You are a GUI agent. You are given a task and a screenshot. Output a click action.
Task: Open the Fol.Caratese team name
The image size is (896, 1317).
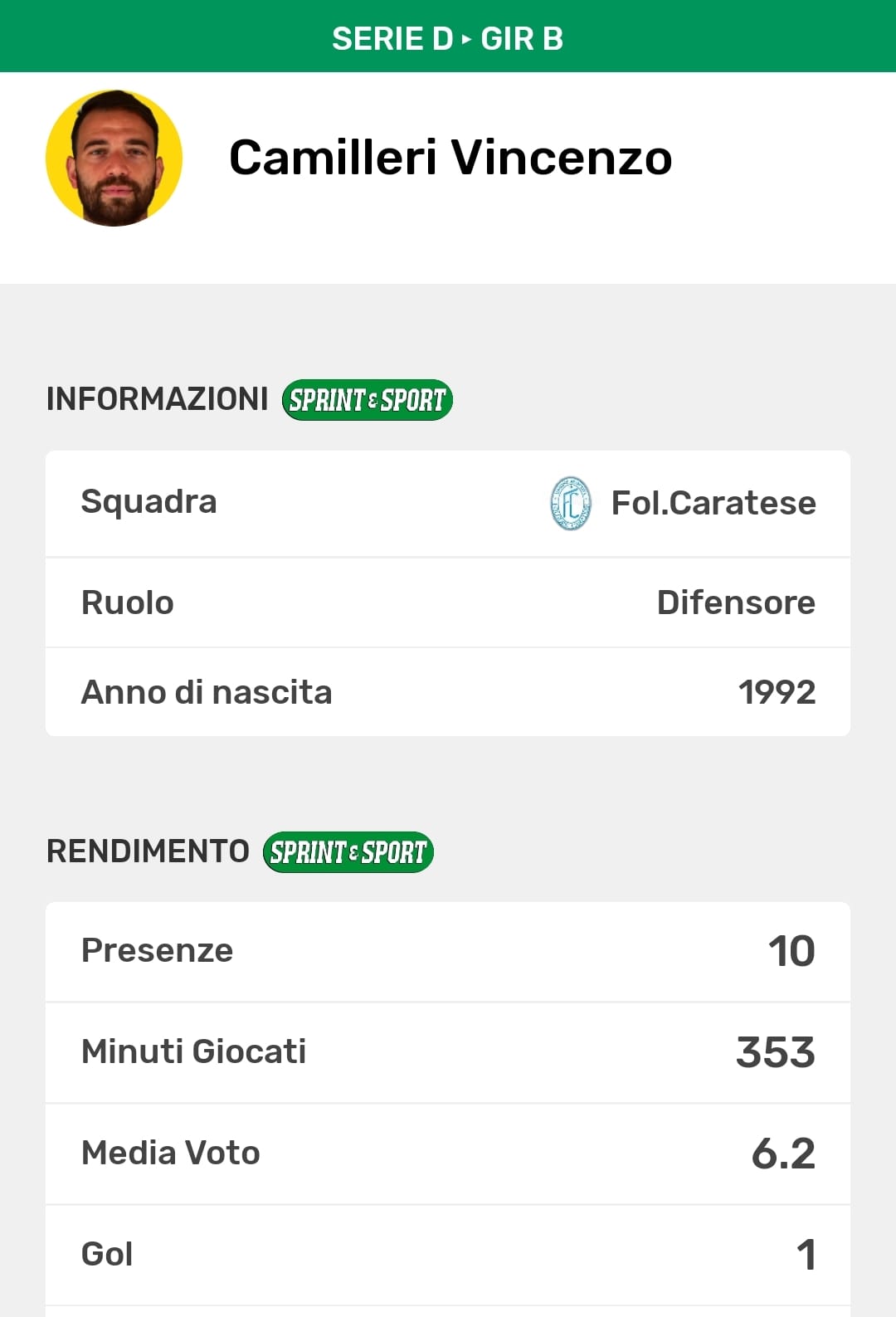[x=713, y=503]
